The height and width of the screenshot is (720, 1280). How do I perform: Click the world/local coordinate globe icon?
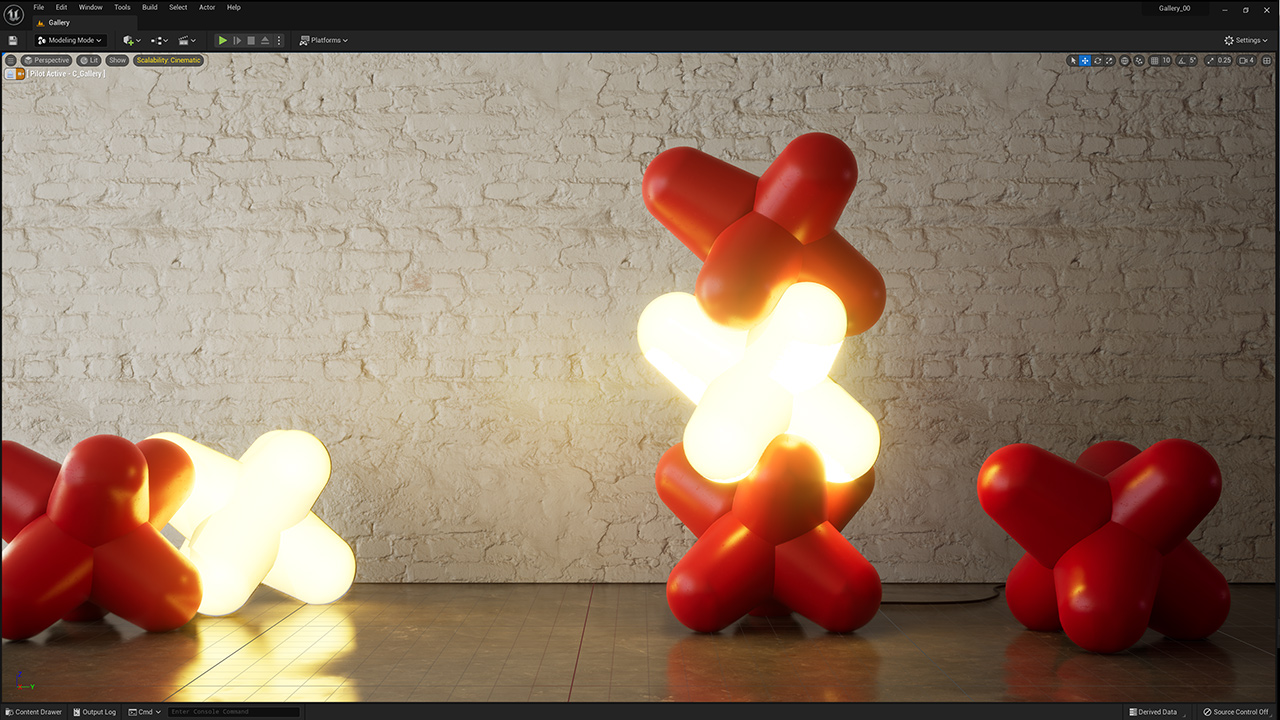(1124, 61)
